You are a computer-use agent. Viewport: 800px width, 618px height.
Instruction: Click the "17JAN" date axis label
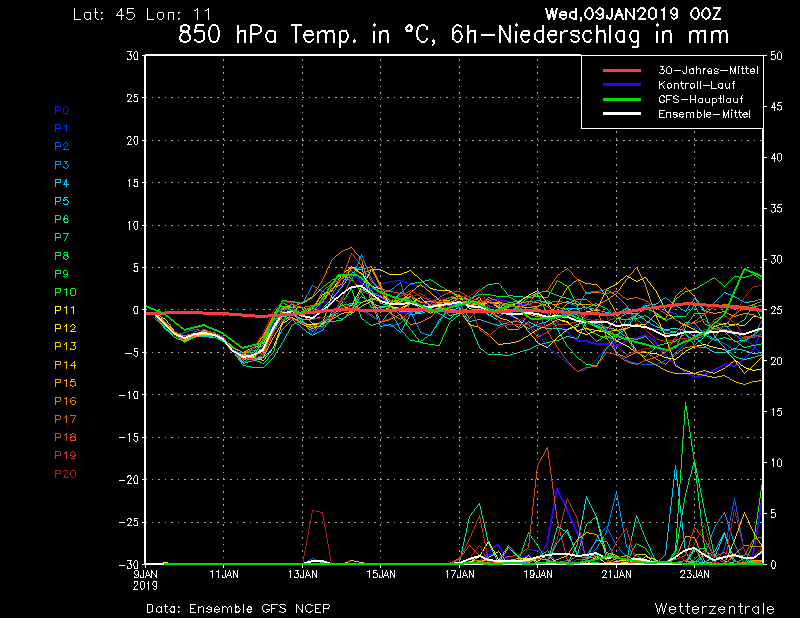point(460,574)
